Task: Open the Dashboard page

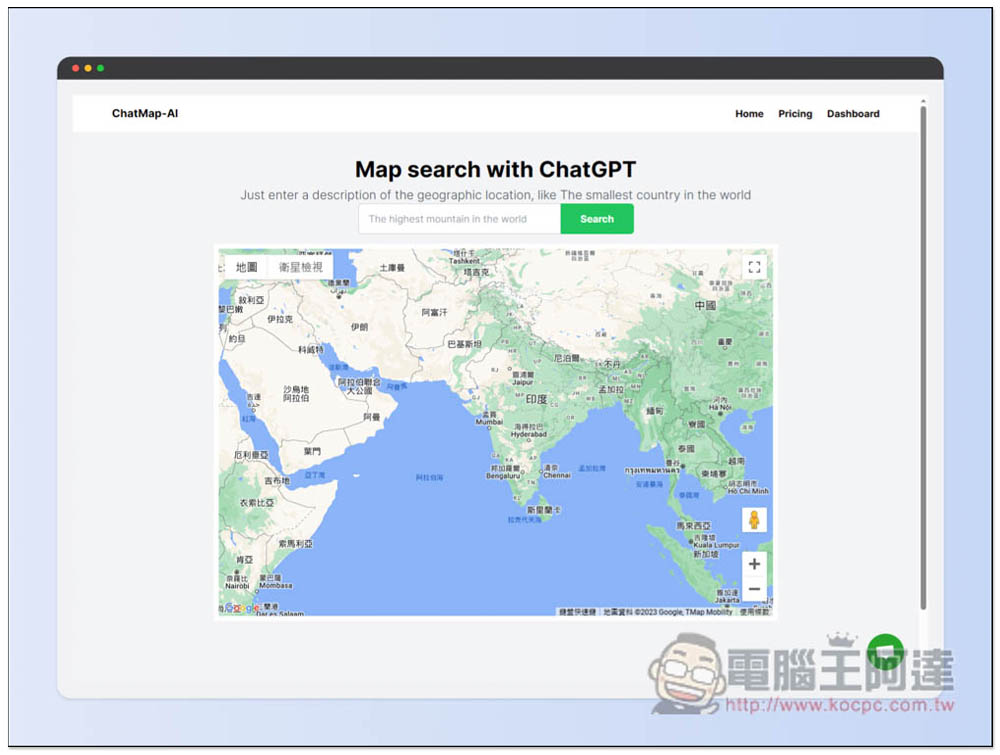Action: [853, 114]
